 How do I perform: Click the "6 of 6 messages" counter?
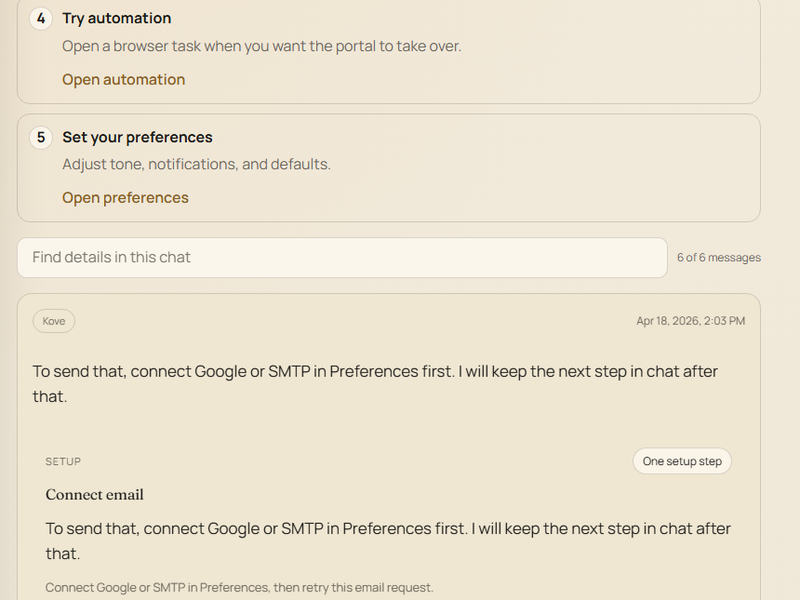coord(718,258)
